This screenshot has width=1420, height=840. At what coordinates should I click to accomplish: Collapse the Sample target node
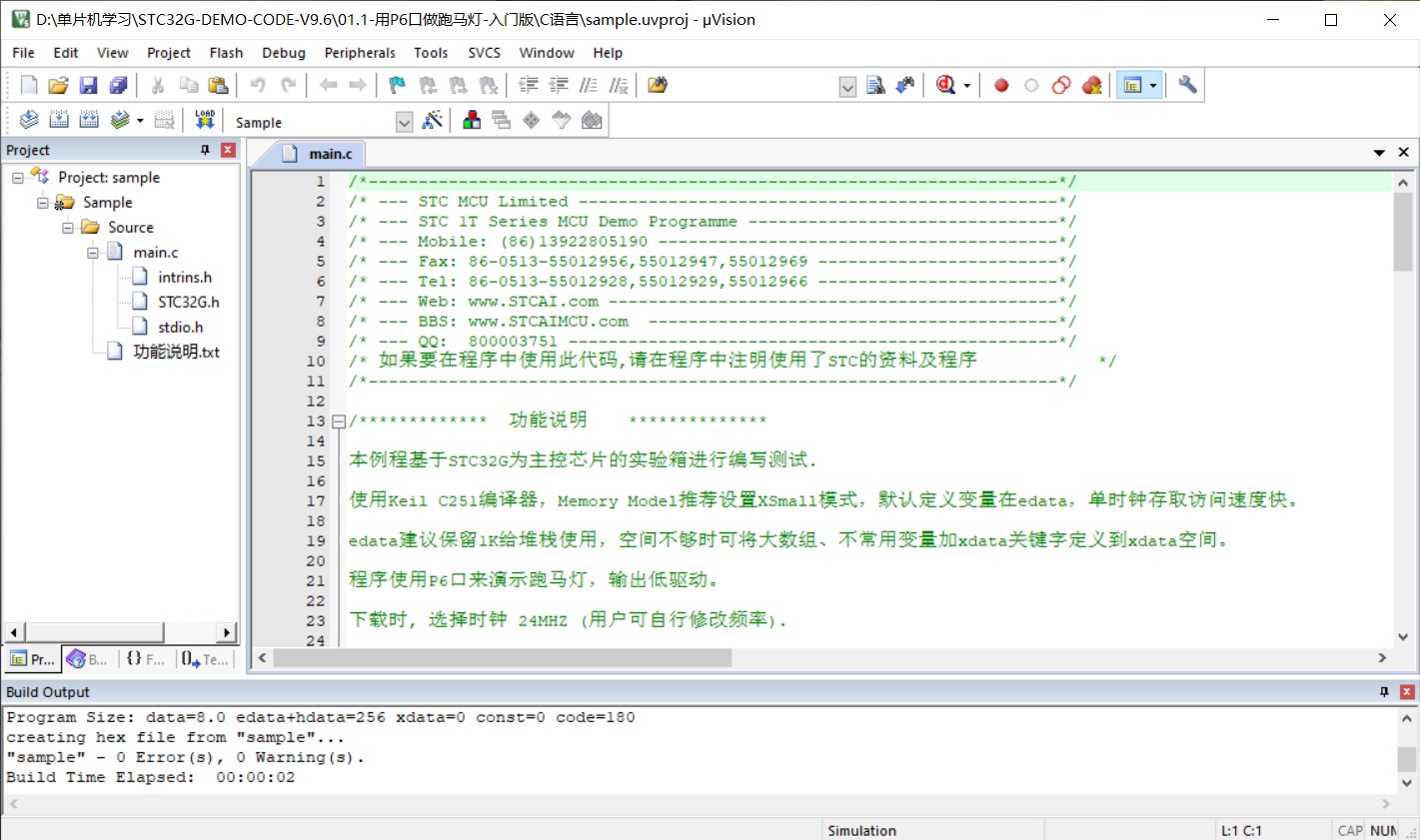43,202
